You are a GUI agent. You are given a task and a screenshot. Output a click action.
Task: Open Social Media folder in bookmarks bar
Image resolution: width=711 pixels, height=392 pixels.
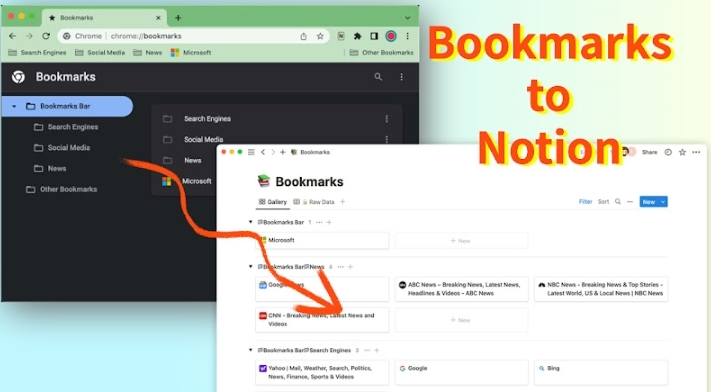(100, 53)
